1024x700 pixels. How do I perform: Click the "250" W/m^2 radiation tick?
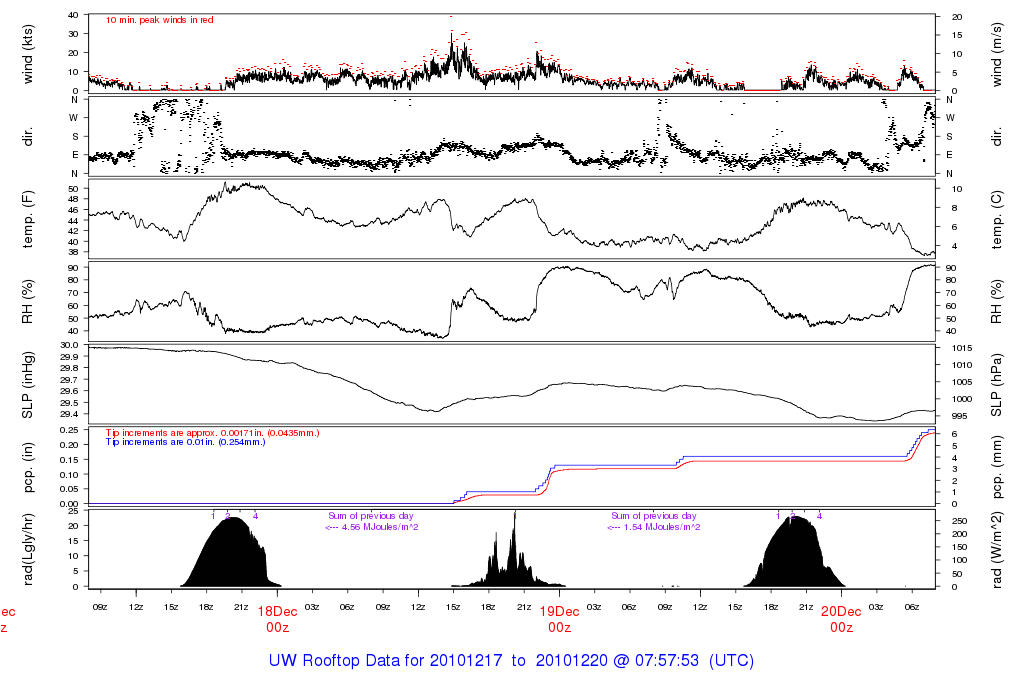[959, 521]
